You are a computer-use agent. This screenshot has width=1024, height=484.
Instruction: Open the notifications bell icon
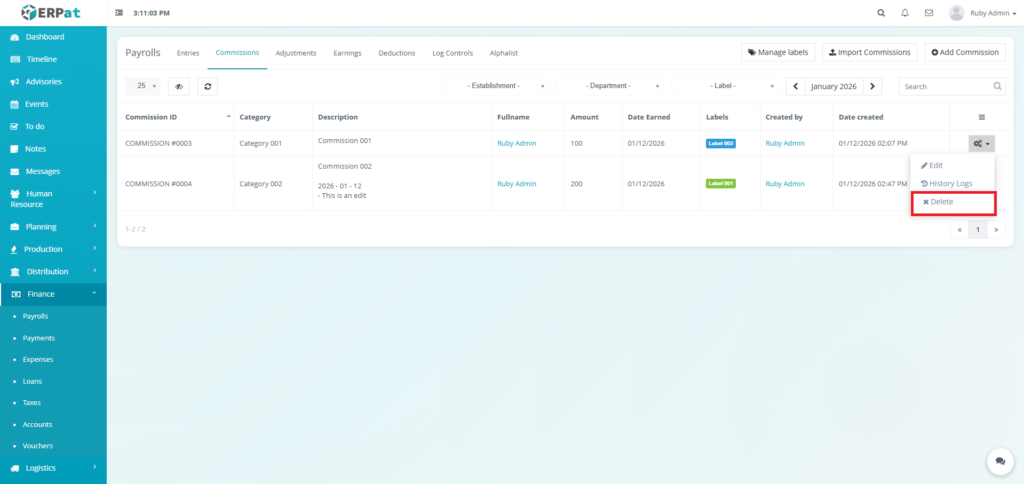pyautogui.click(x=905, y=13)
